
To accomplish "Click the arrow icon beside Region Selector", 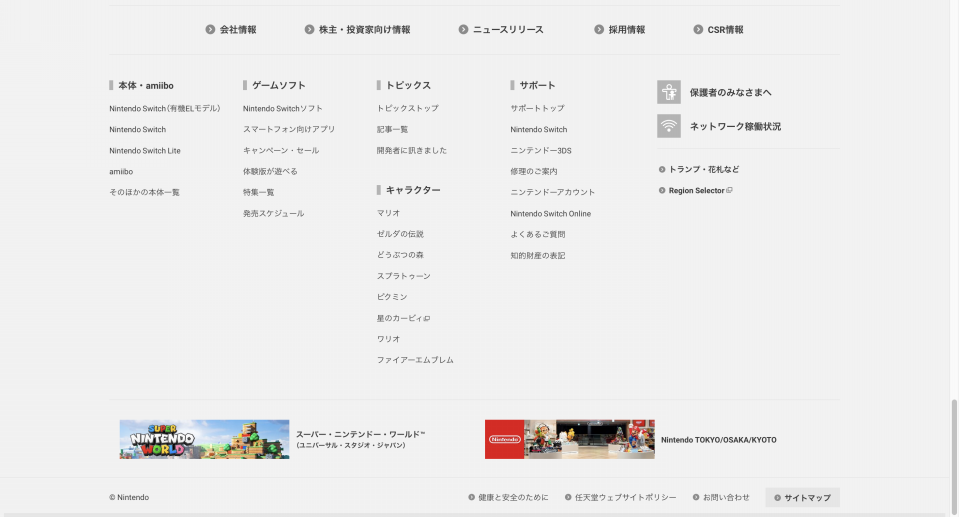I will pyautogui.click(x=662, y=190).
